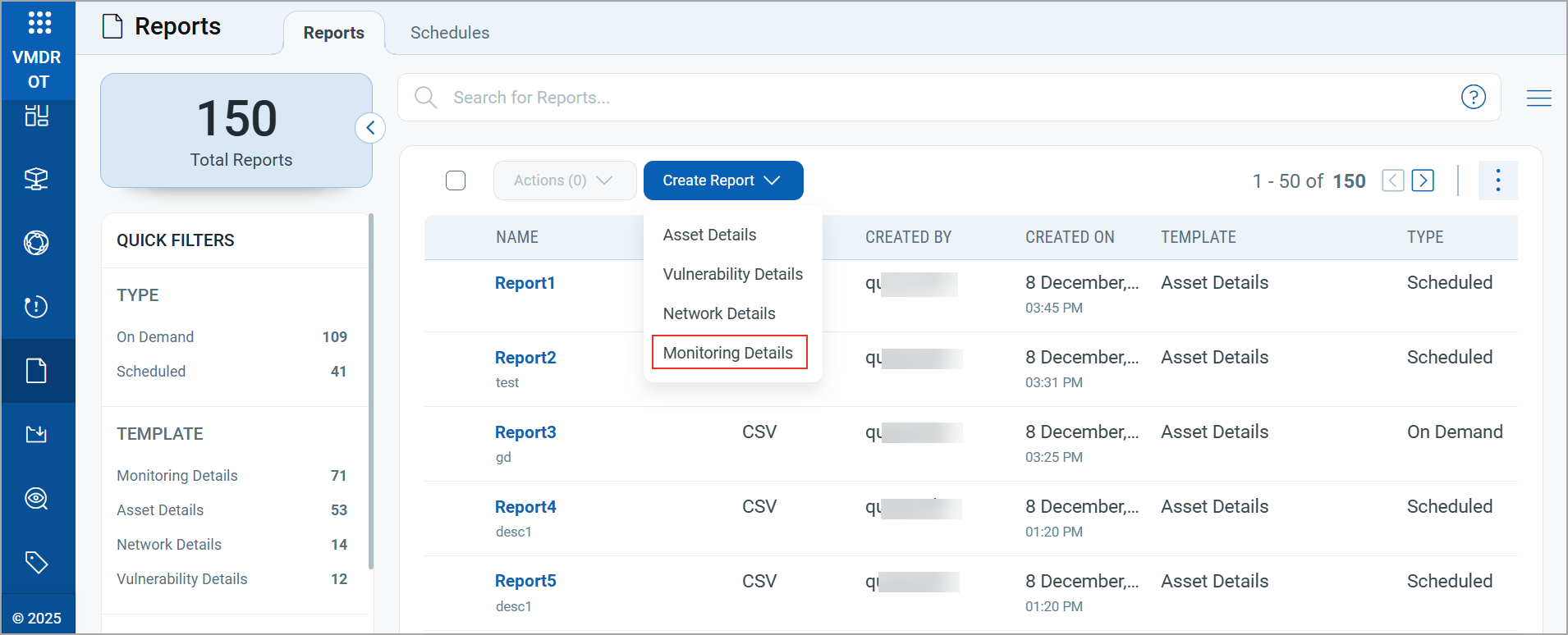The width and height of the screenshot is (1568, 635).
Task: Open the app picker grid icon
Action: point(39,22)
